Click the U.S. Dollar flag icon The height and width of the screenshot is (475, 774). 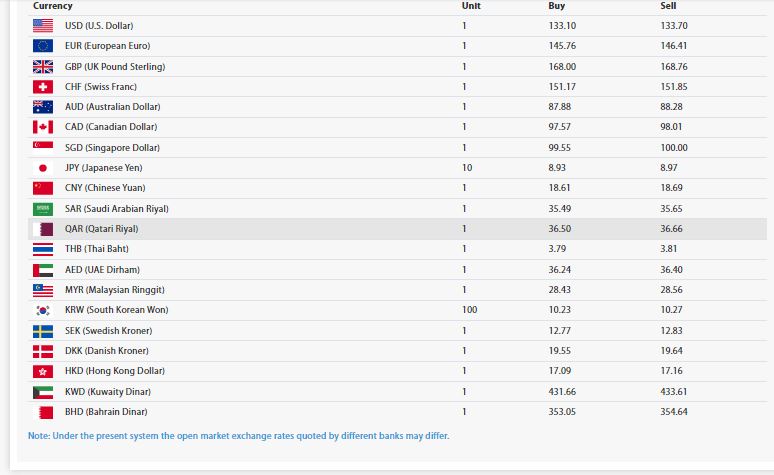point(43,25)
